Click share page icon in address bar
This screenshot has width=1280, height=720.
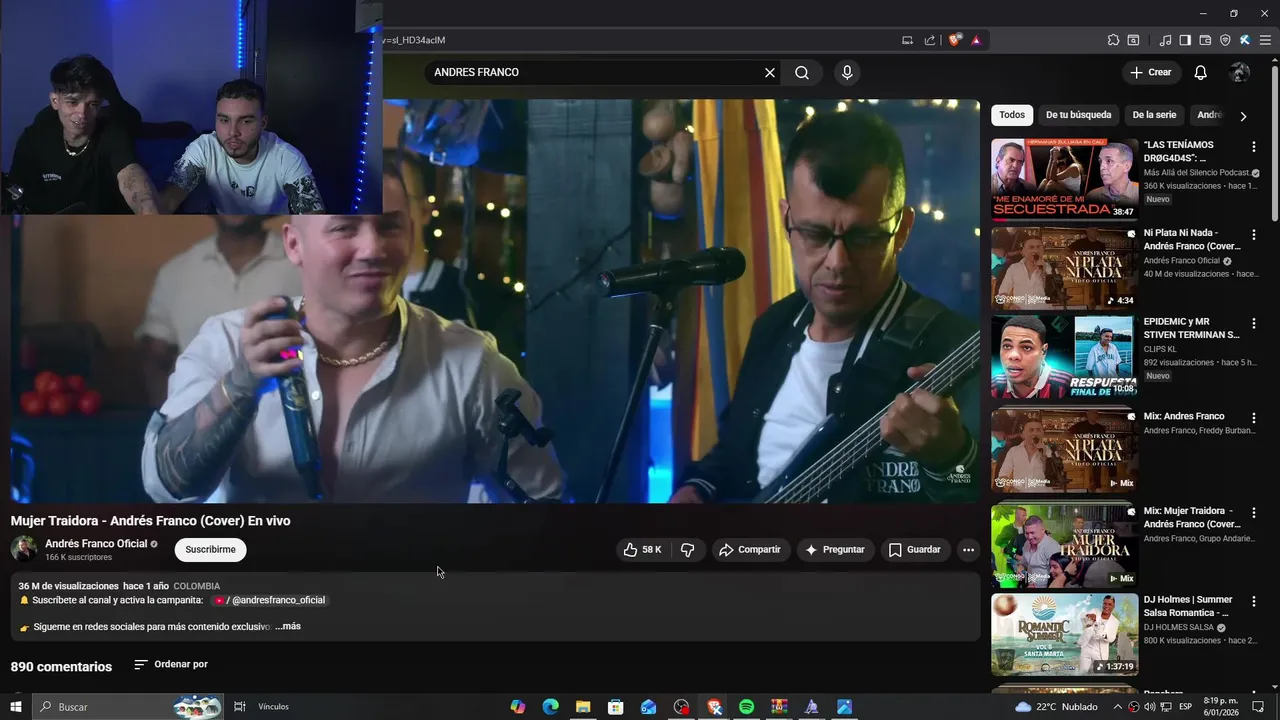pyautogui.click(x=930, y=40)
